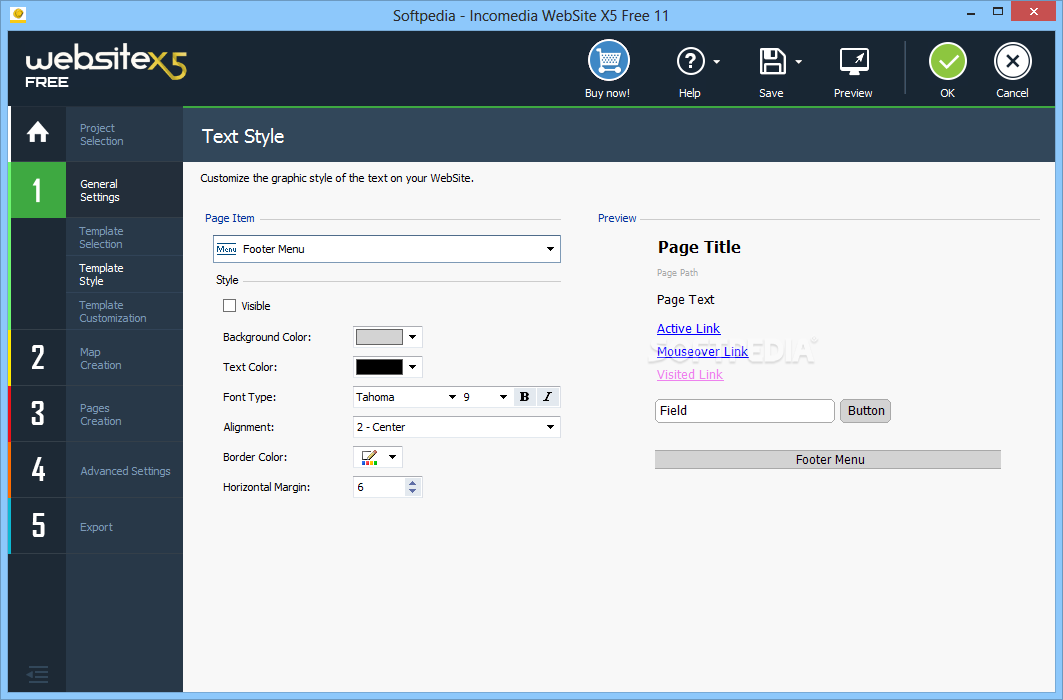The height and width of the screenshot is (700, 1063).
Task: Open the Help question mark icon
Action: 690,62
